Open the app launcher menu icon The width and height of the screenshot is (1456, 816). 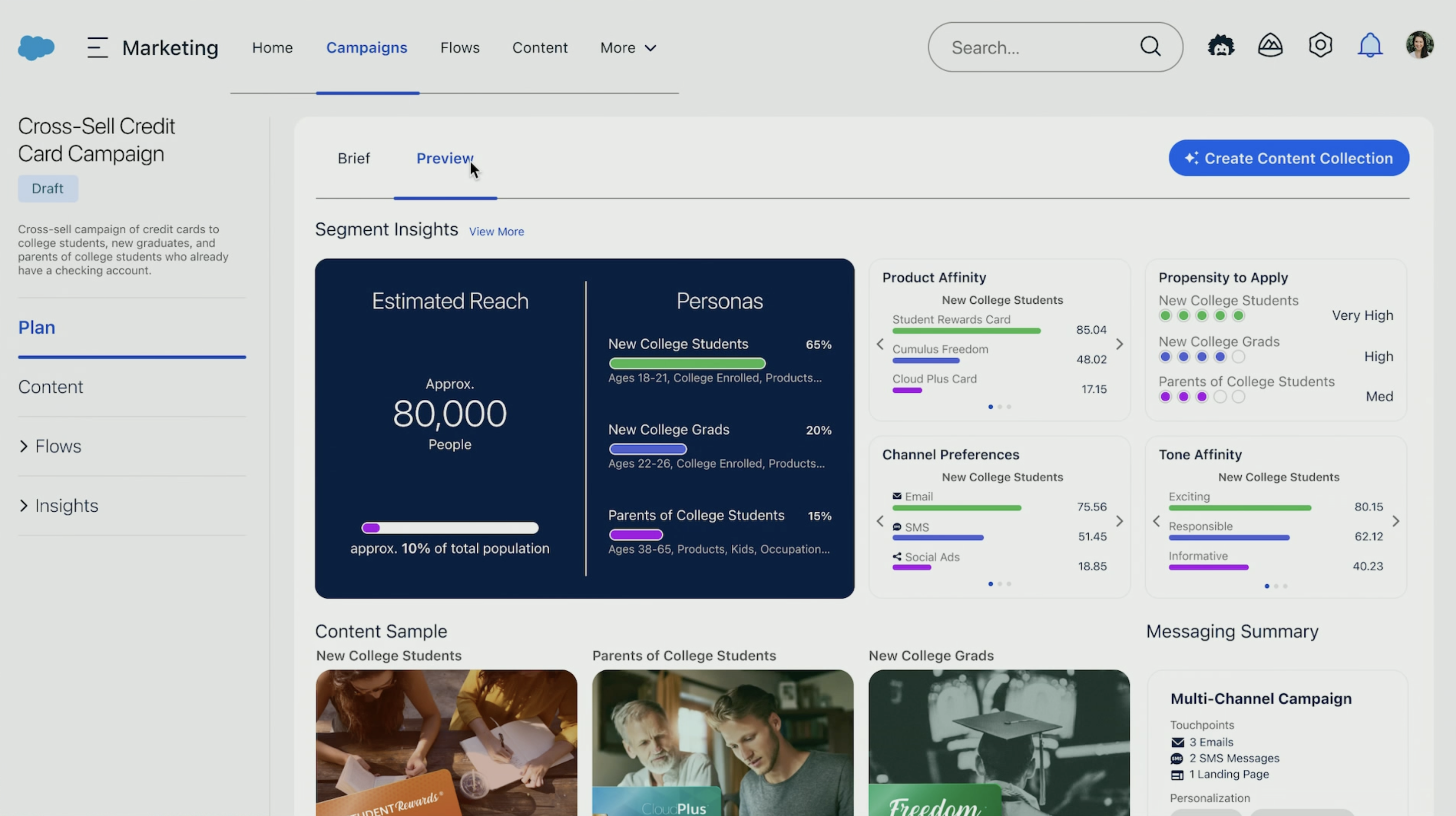[x=97, y=48]
